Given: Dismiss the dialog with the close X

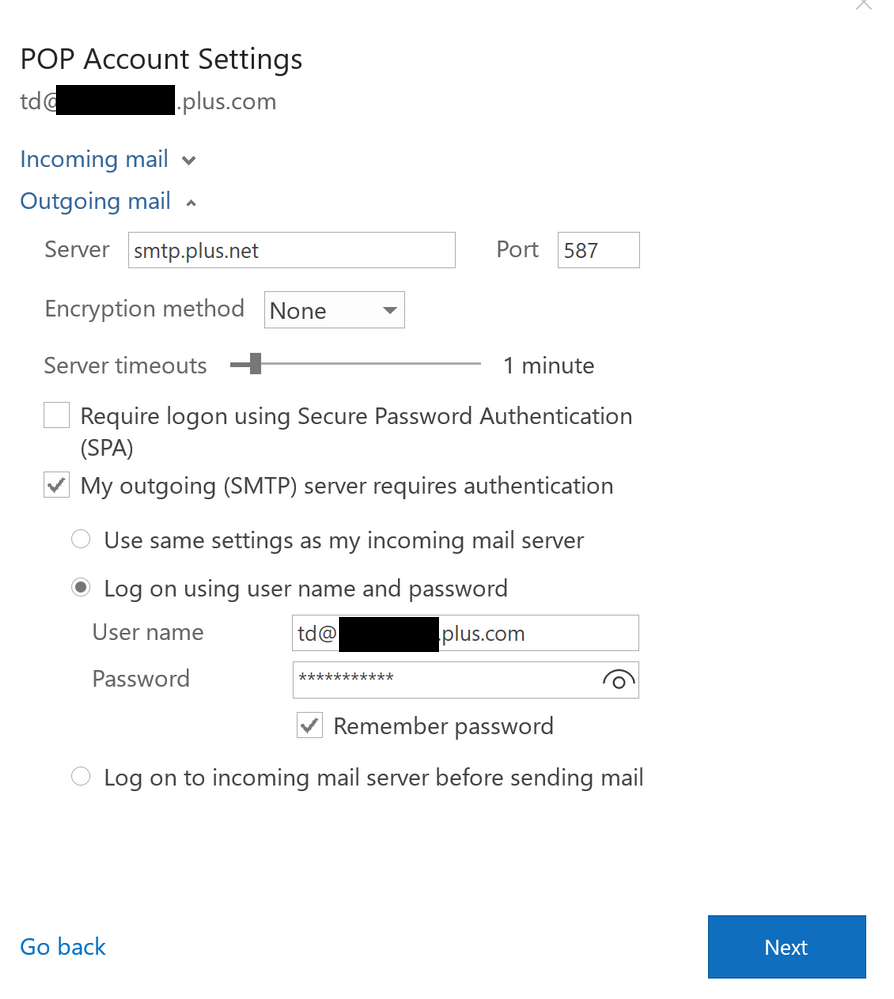Looking at the screenshot, I should (x=862, y=5).
